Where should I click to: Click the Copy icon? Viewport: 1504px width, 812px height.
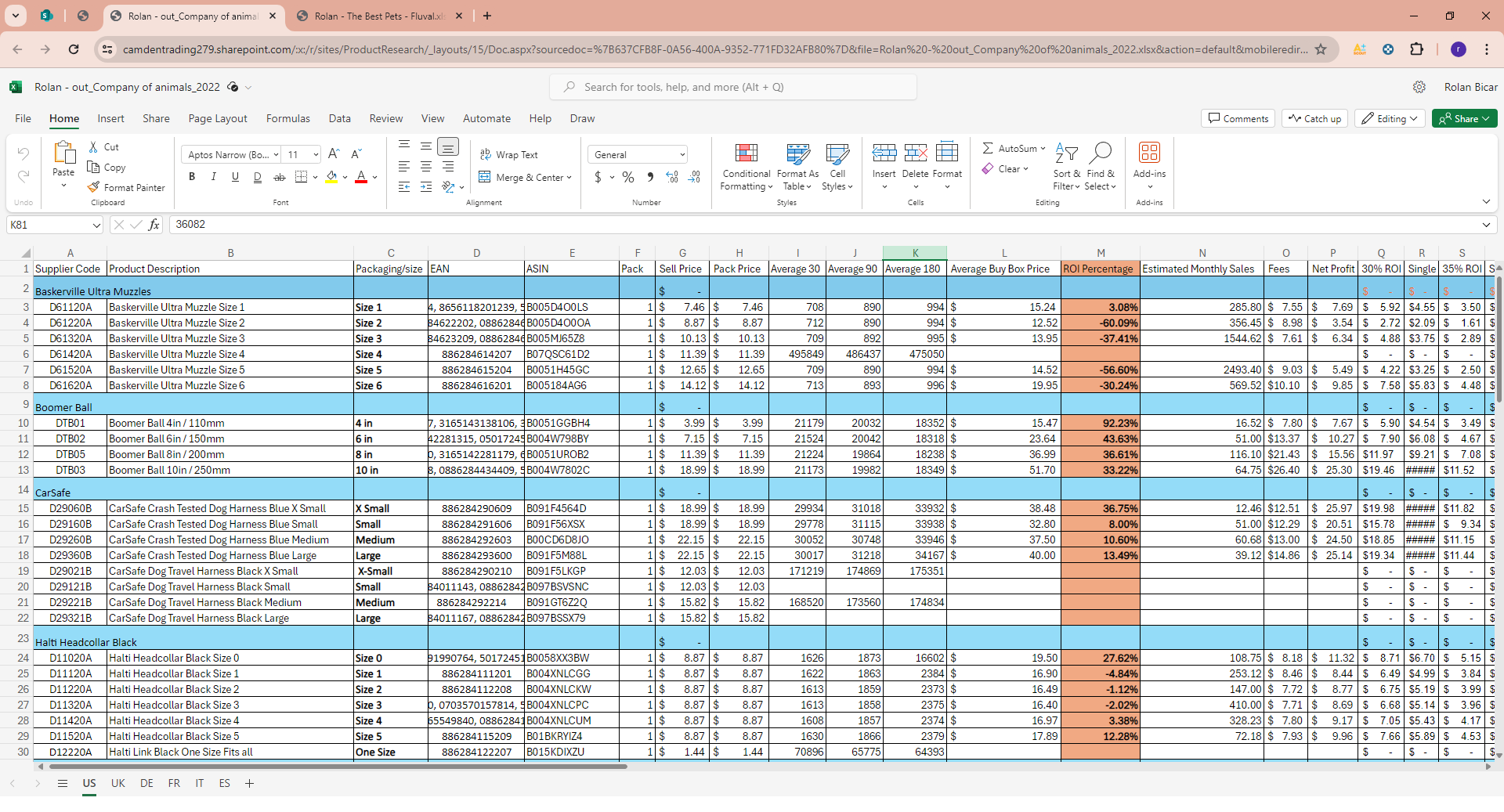93,167
